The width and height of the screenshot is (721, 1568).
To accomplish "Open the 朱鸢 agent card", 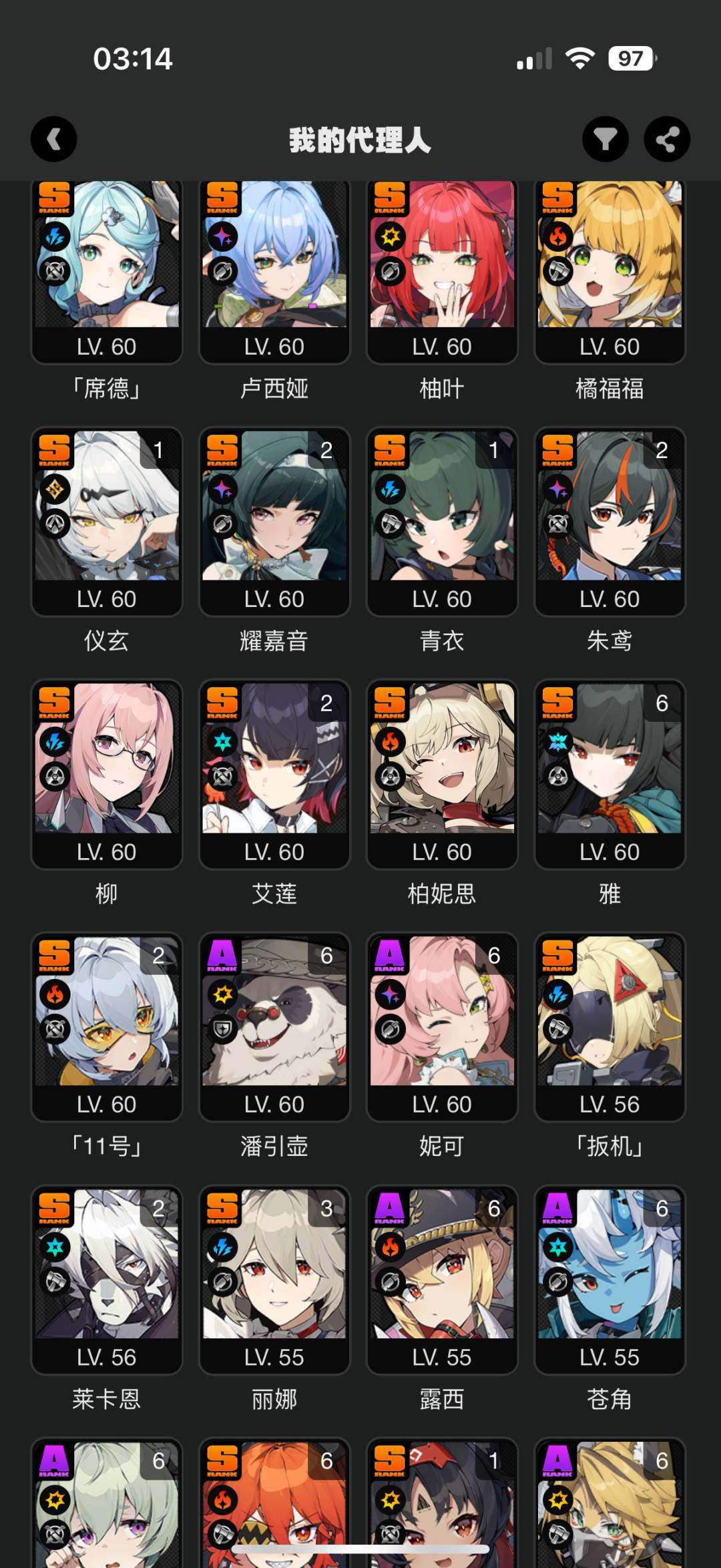I will click(610, 522).
